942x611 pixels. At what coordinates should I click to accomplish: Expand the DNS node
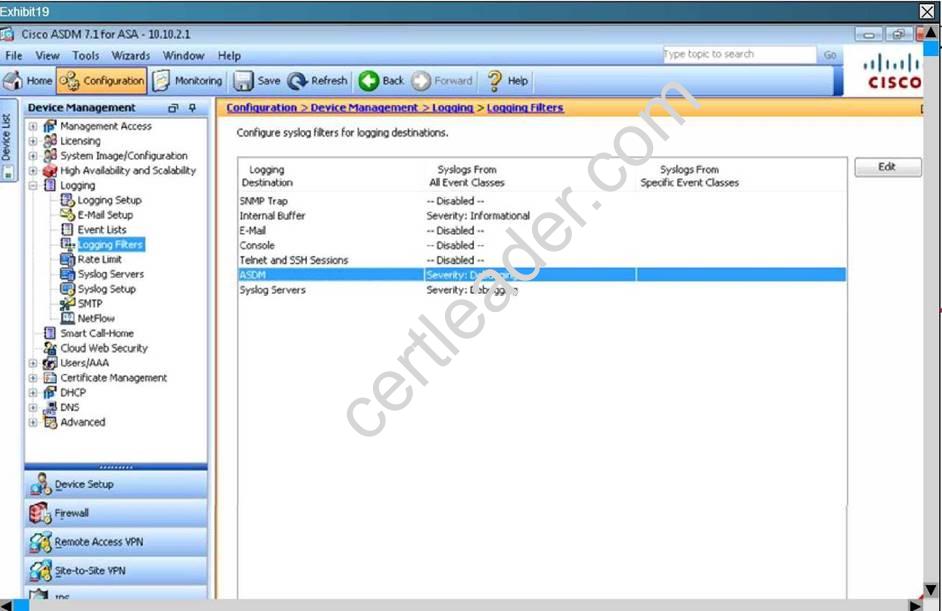[x=33, y=407]
